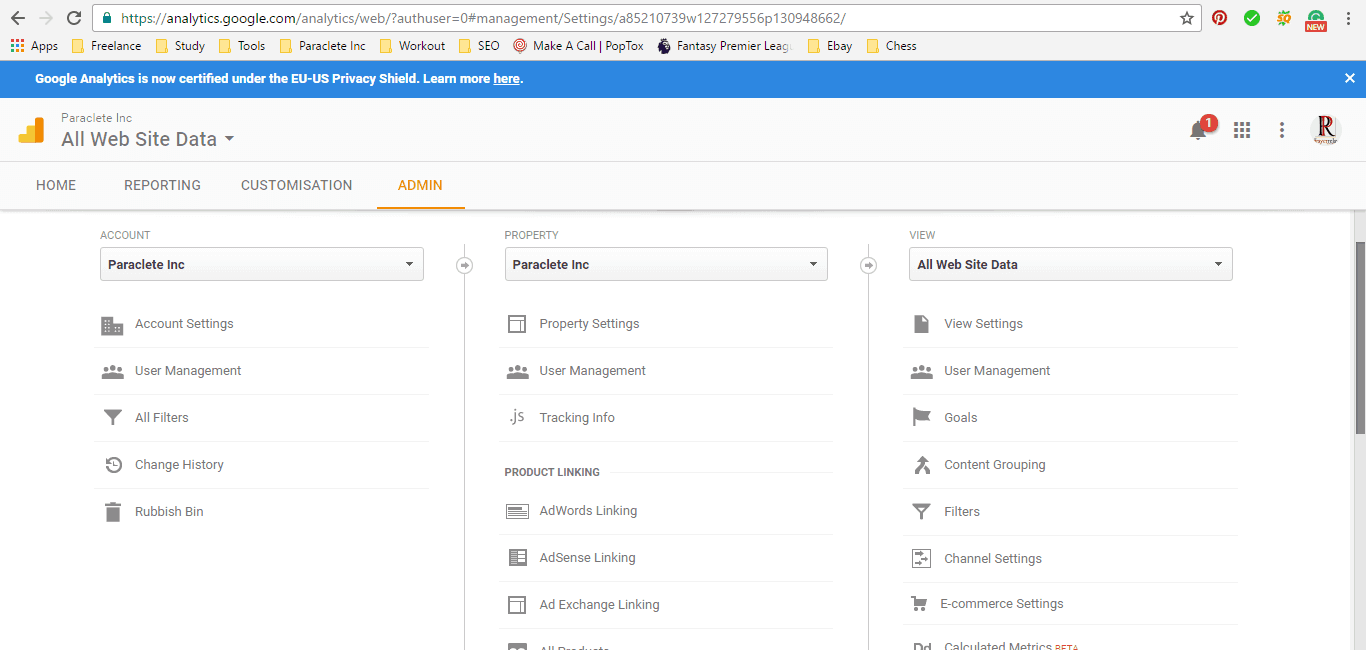Open the Paraclete Inc bookmarks folder
This screenshot has width=1366, height=650.
click(322, 46)
